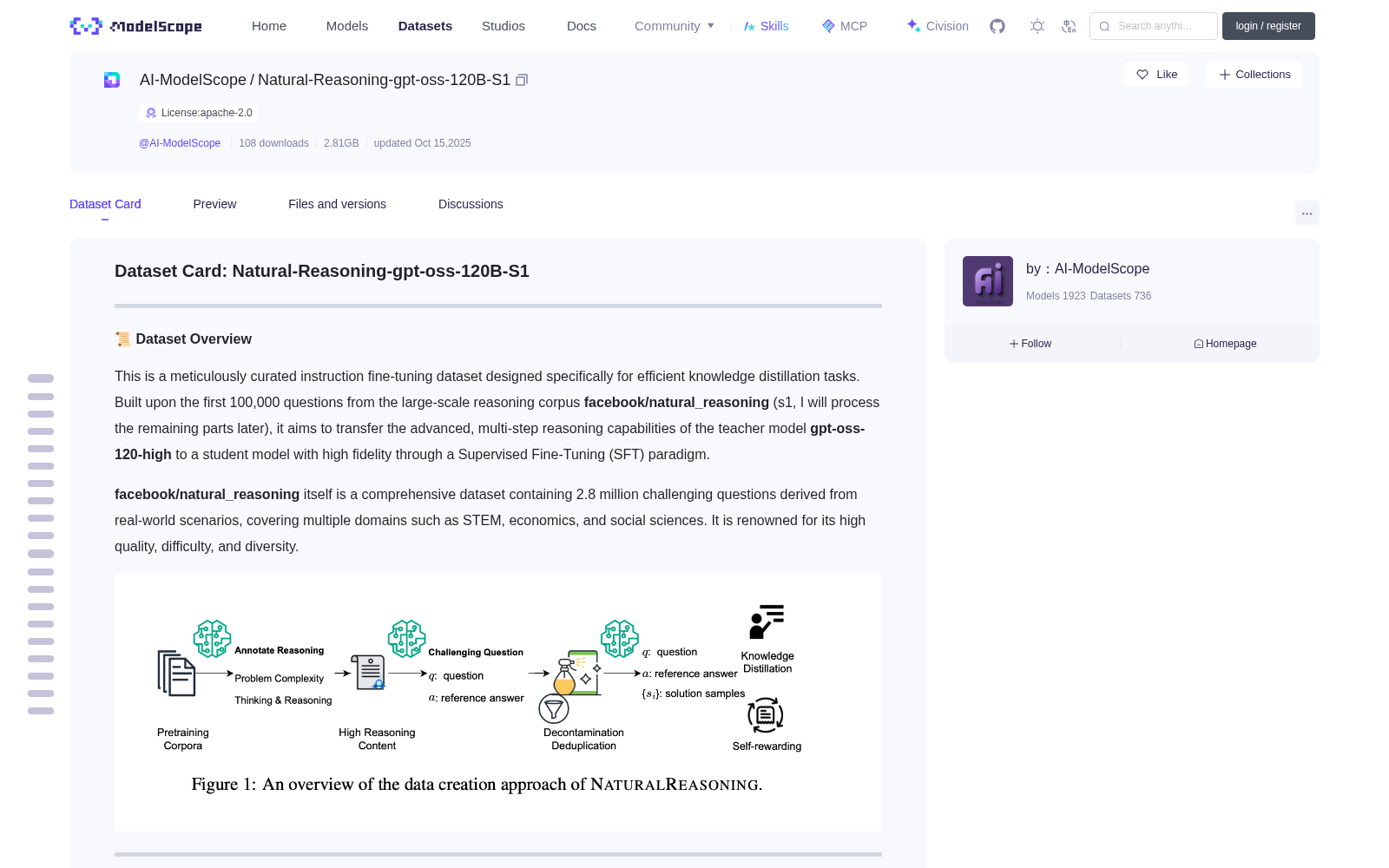Image resolution: width=1389 pixels, height=868 pixels.
Task: Open the MCP page
Action: point(845,26)
